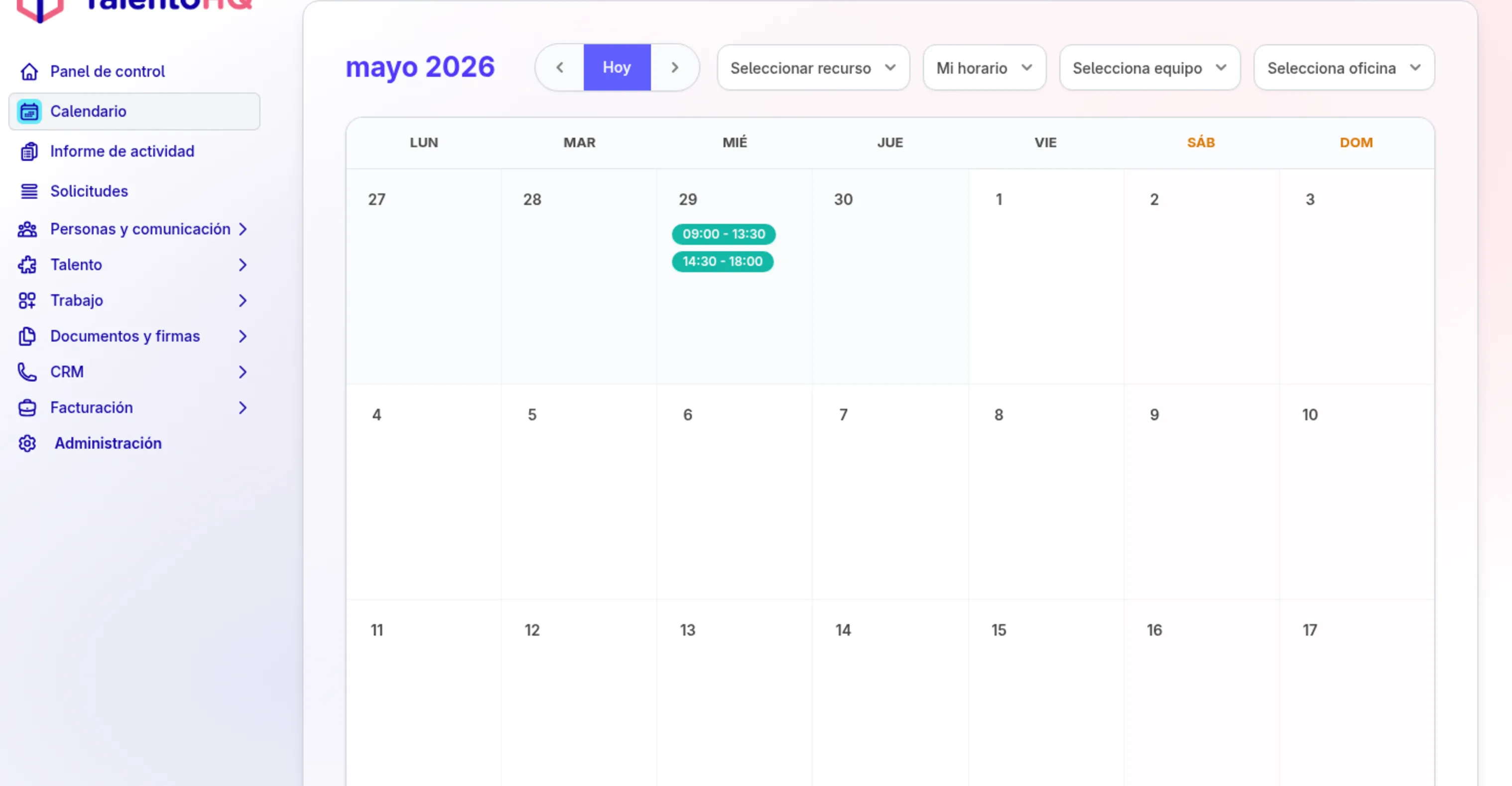Screen dimensions: 1512x786
Task: Select day 11 in calendar
Action: coord(377,631)
